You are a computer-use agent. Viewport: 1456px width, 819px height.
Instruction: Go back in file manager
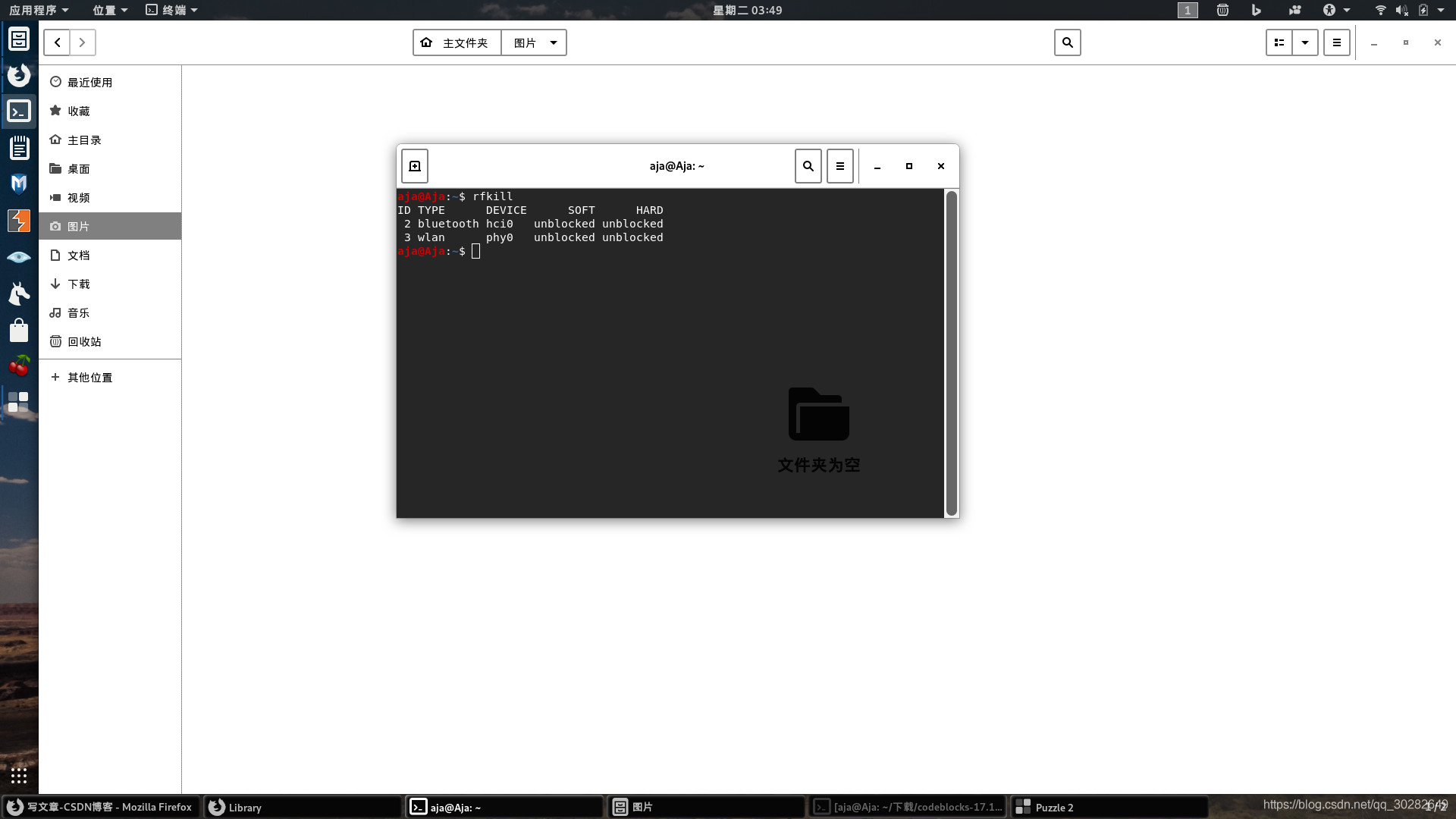pyautogui.click(x=57, y=42)
